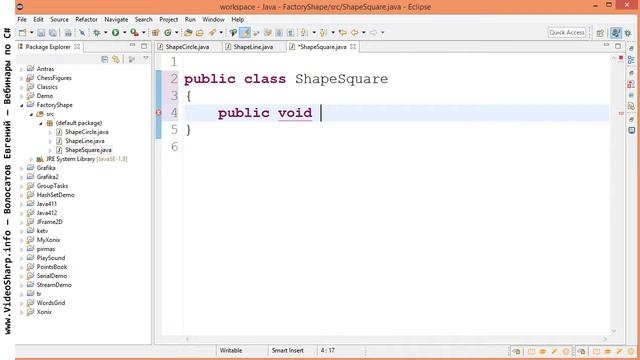The height and width of the screenshot is (360, 640).
Task: Click the error marker beside line 4
Action: (158, 113)
